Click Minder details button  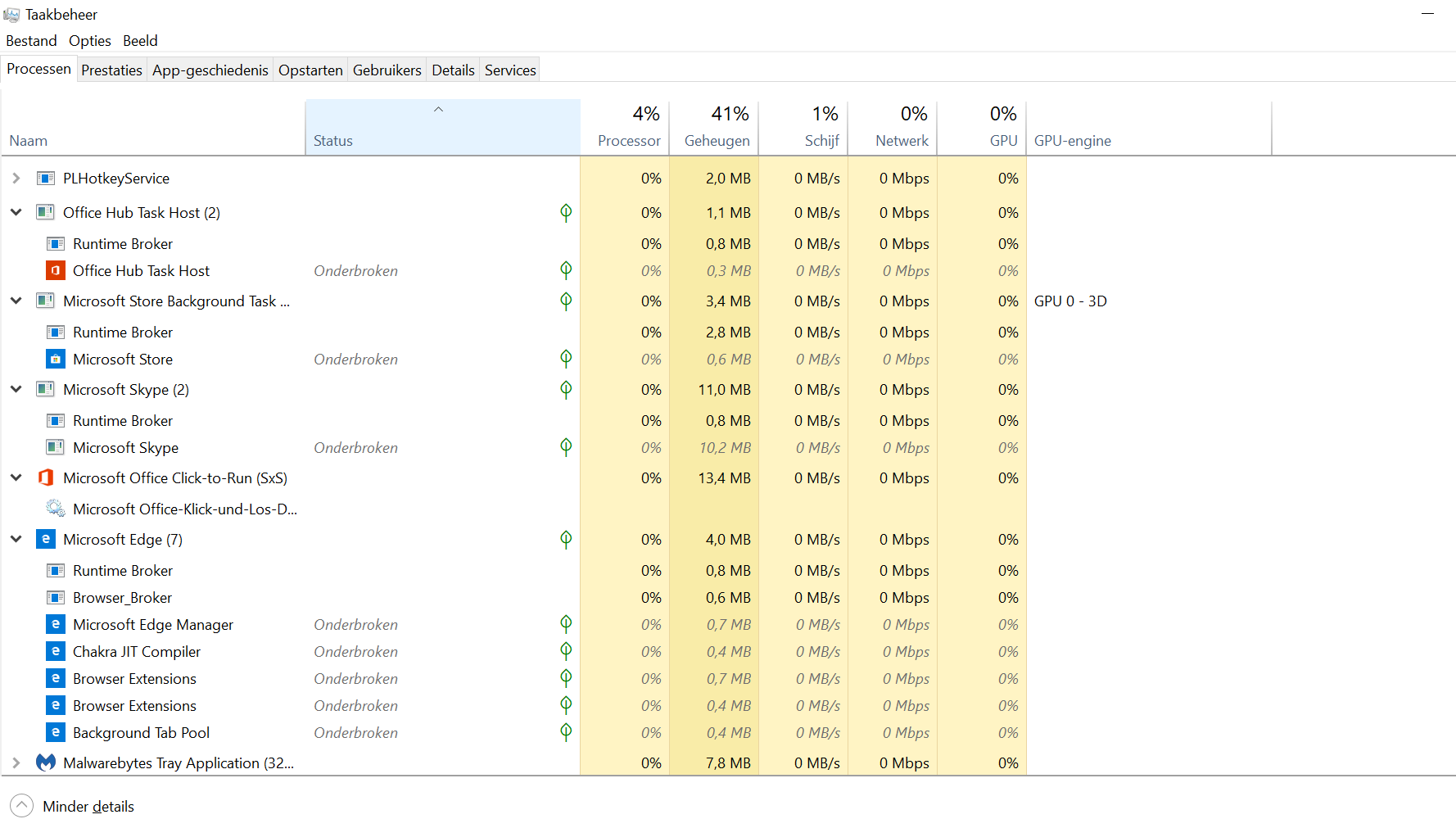88,806
